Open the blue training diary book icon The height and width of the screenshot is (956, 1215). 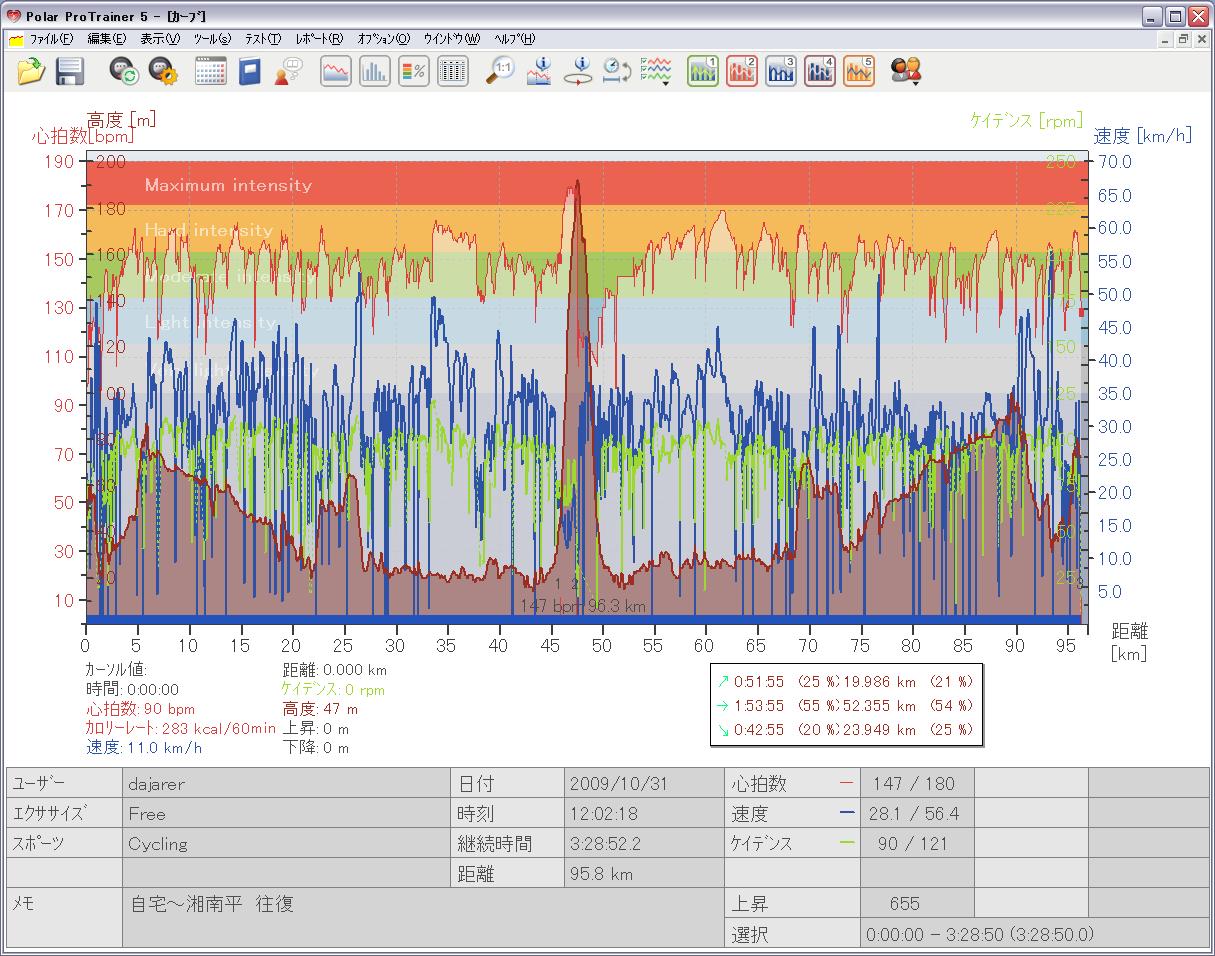pyautogui.click(x=249, y=71)
